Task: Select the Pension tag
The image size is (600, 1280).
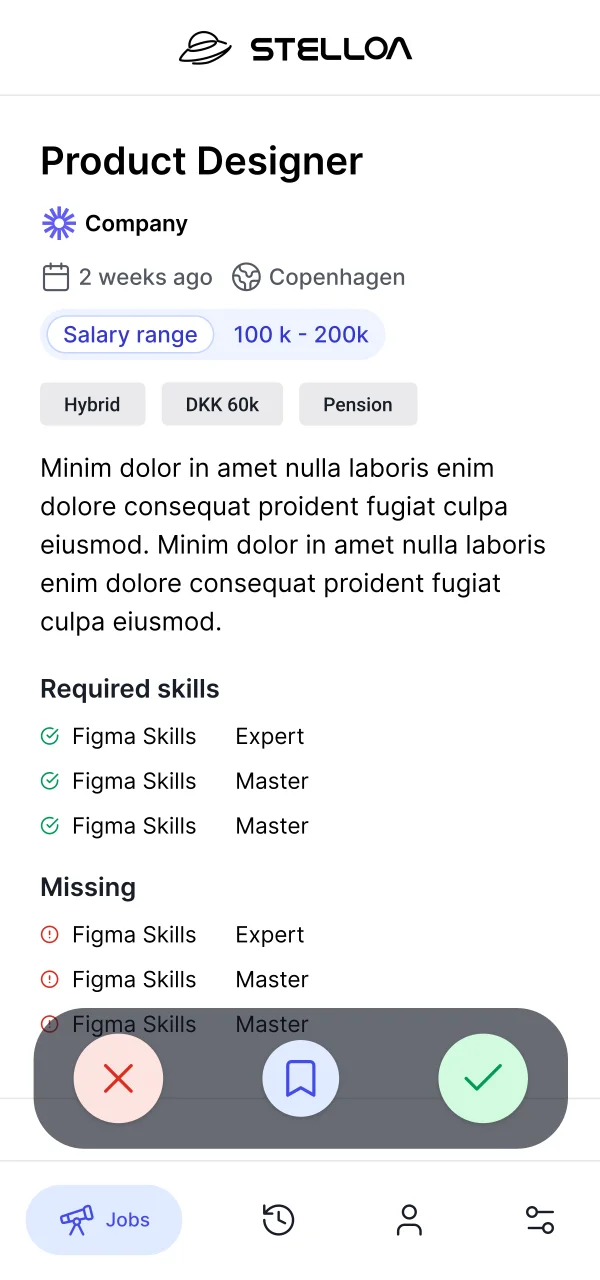Action: 358,404
